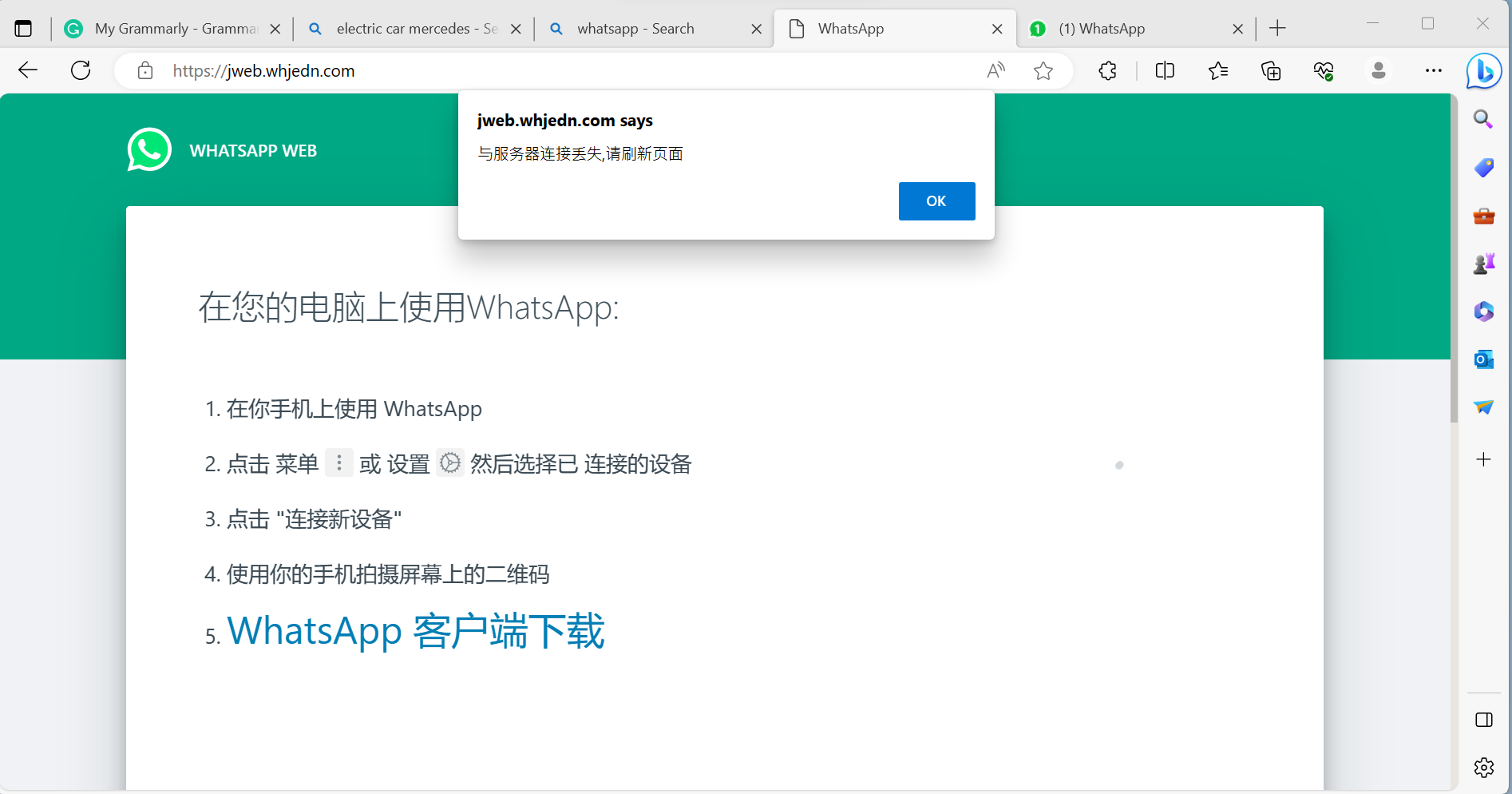Open the Favorites list icon
The width and height of the screenshot is (1512, 794).
pyautogui.click(x=1218, y=70)
